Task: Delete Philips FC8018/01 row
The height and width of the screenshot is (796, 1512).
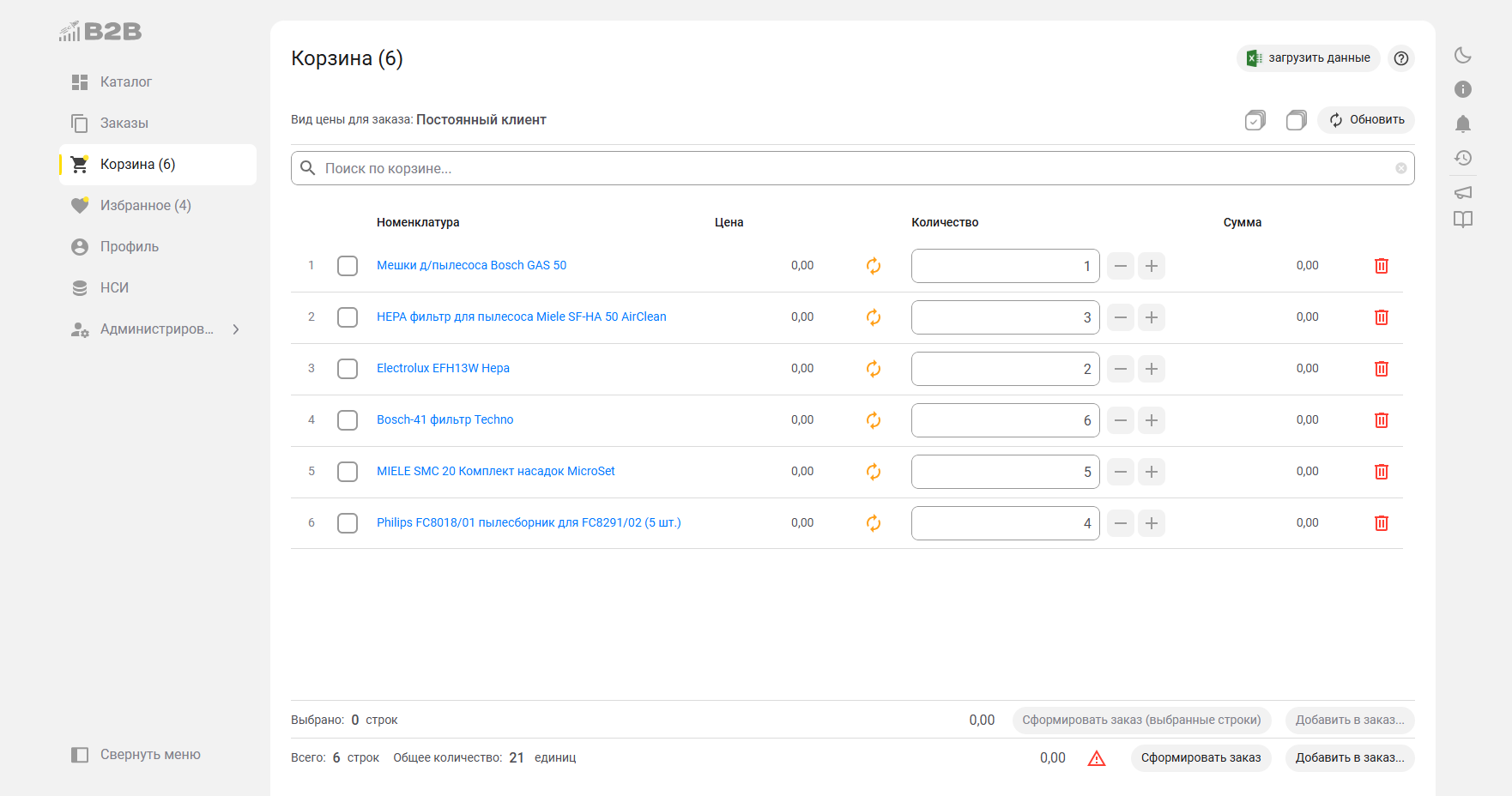Action: [1382, 523]
